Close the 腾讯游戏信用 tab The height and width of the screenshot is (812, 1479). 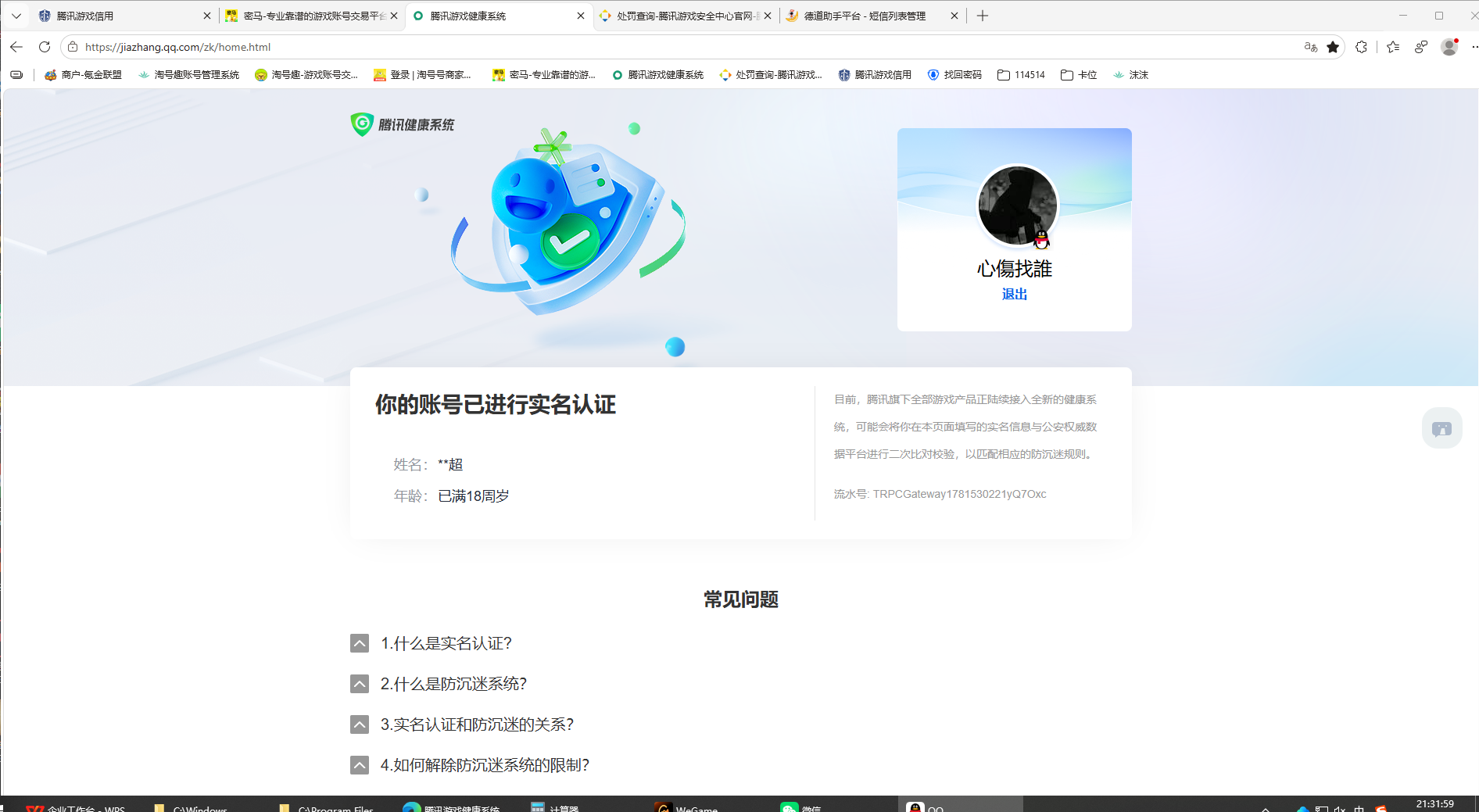207,16
